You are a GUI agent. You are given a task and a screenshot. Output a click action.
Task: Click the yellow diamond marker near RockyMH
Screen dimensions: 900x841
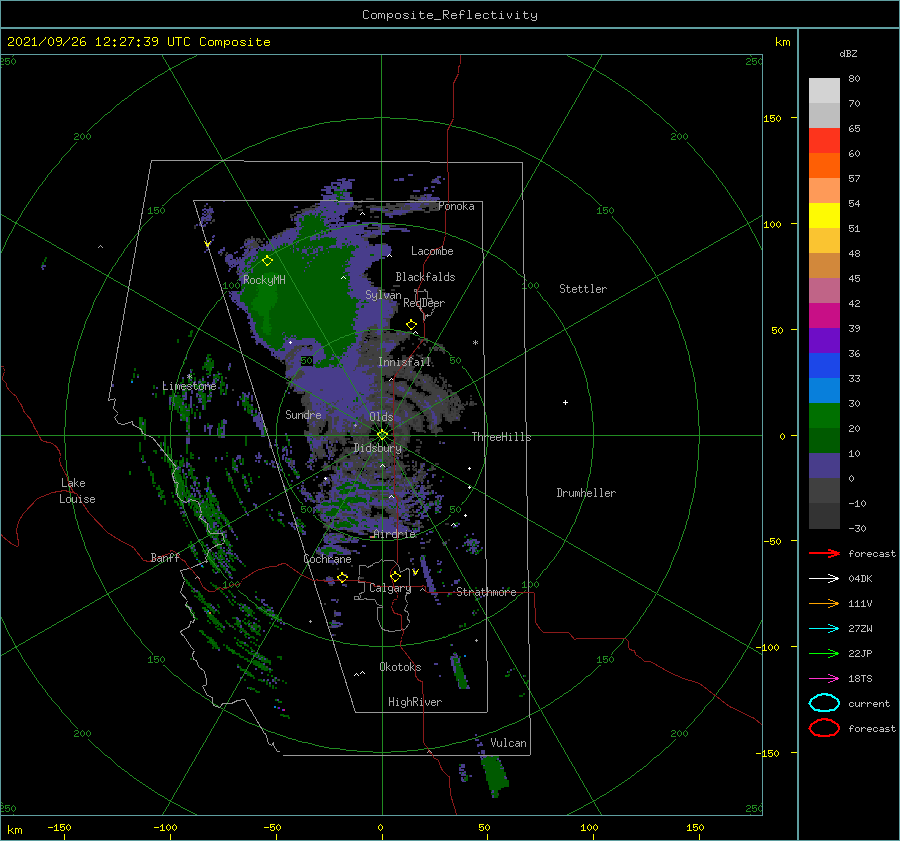coord(267,261)
